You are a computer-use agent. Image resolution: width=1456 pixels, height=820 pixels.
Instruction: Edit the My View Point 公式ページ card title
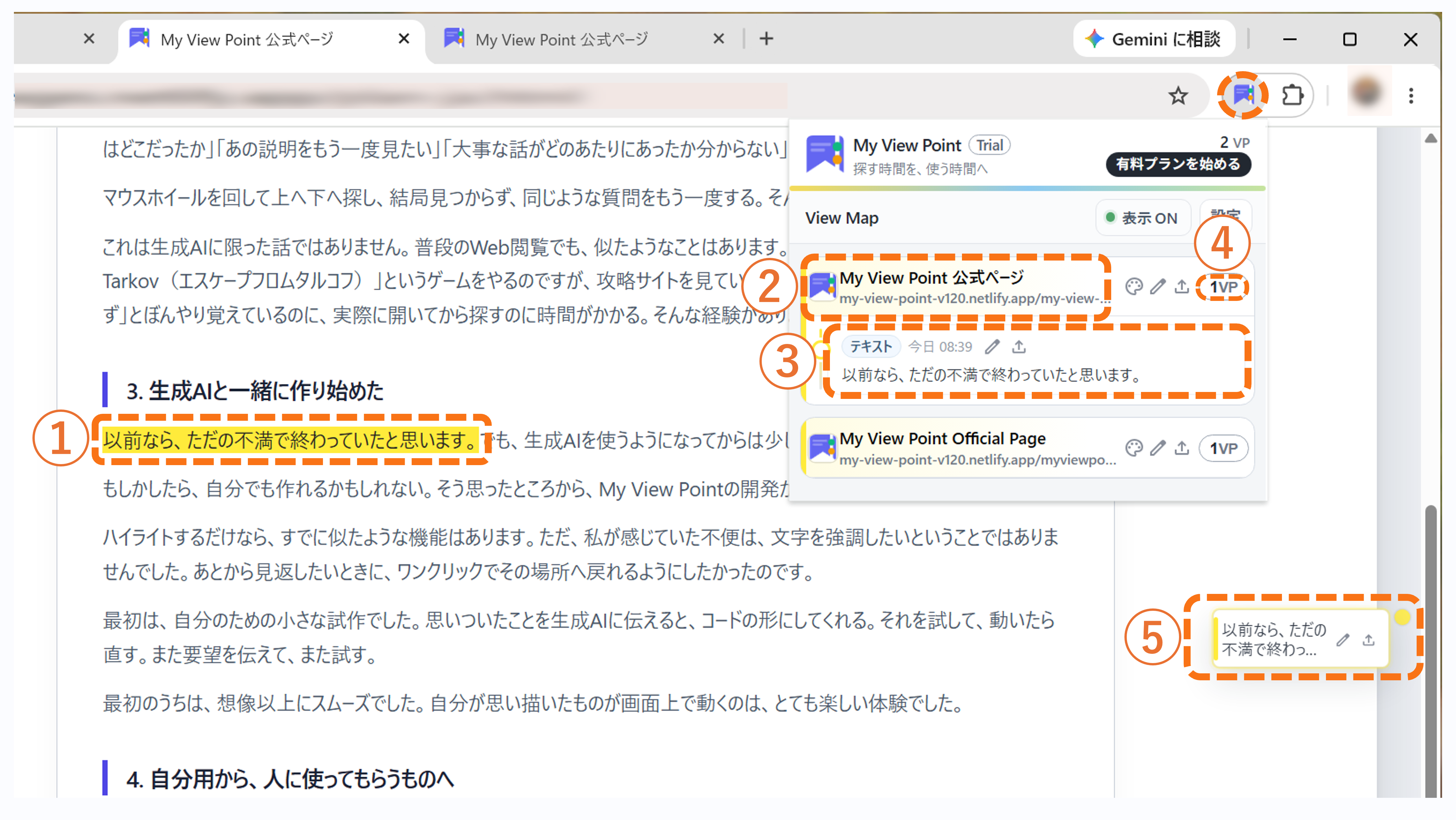[x=1158, y=287]
